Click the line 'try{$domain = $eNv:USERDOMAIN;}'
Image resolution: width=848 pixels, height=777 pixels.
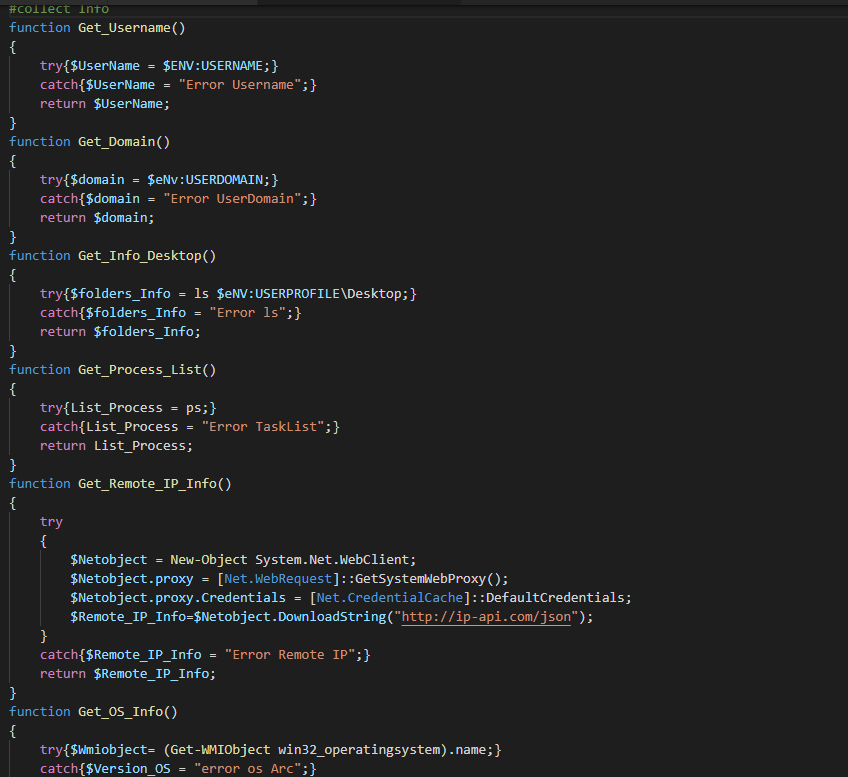[159, 180]
